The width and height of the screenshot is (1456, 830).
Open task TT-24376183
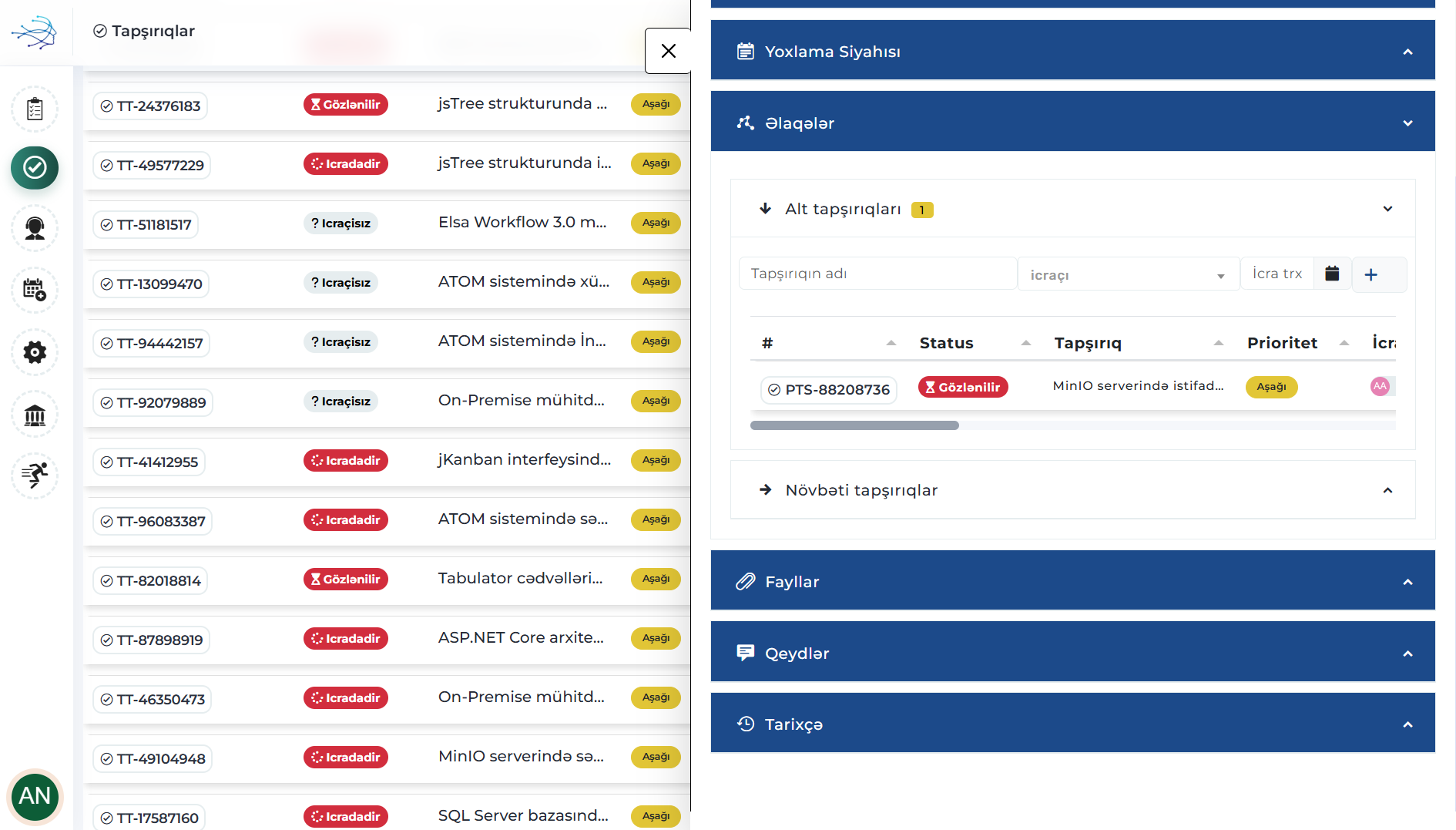(150, 106)
